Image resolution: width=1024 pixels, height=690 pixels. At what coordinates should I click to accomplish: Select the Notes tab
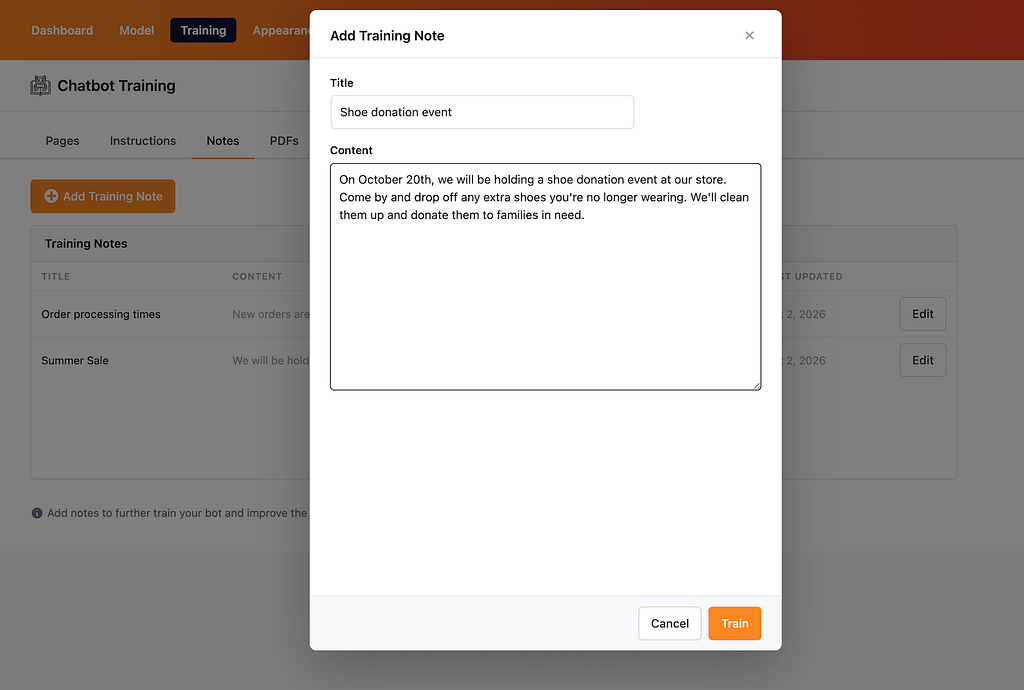(x=223, y=141)
